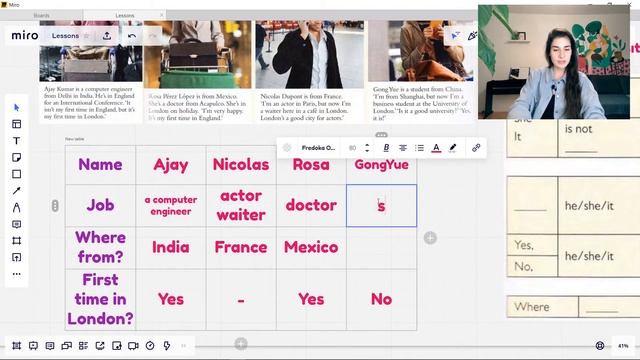Open the lightning activity icon
The height and width of the screenshot is (360, 640).
[x=167, y=346]
